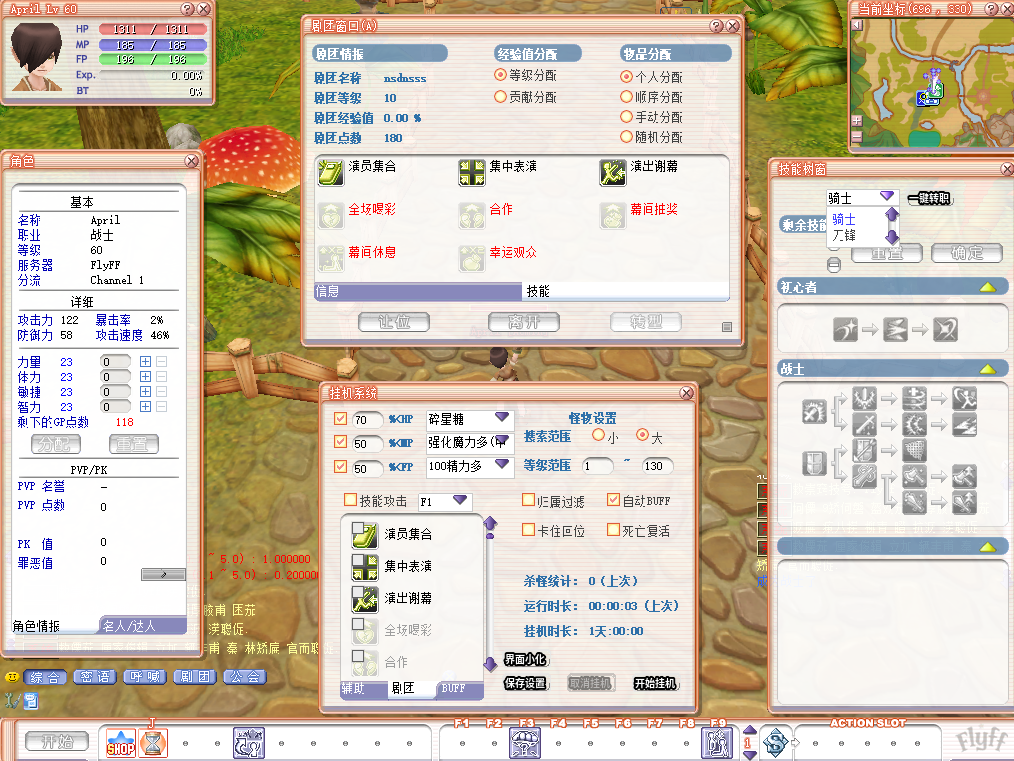
Task: Click the help question mark in 剧团窗口 title
Action: pos(716,26)
